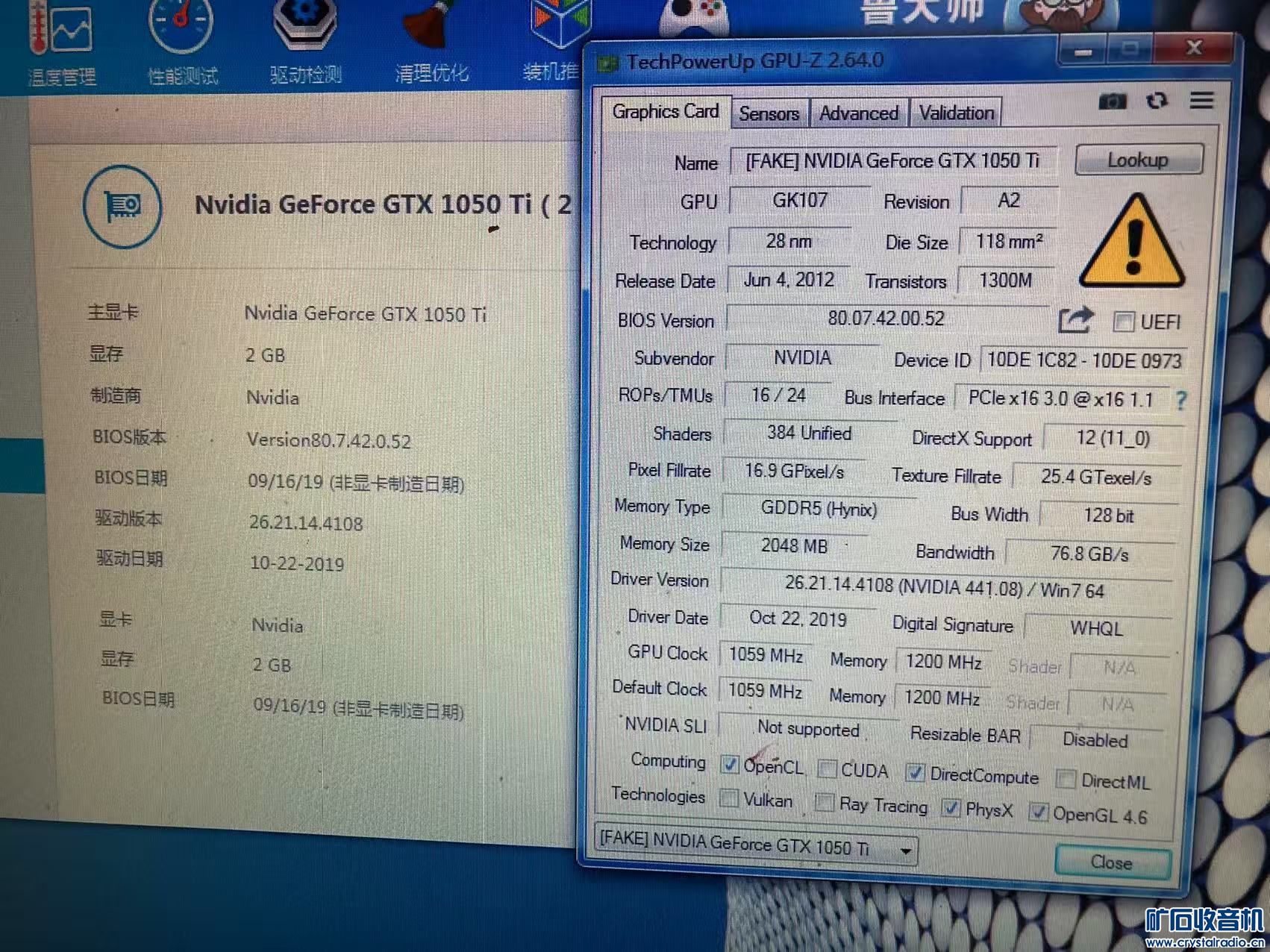This screenshot has height=952, width=1270.
Task: Click the DirectX Support field
Action: [x=1113, y=439]
